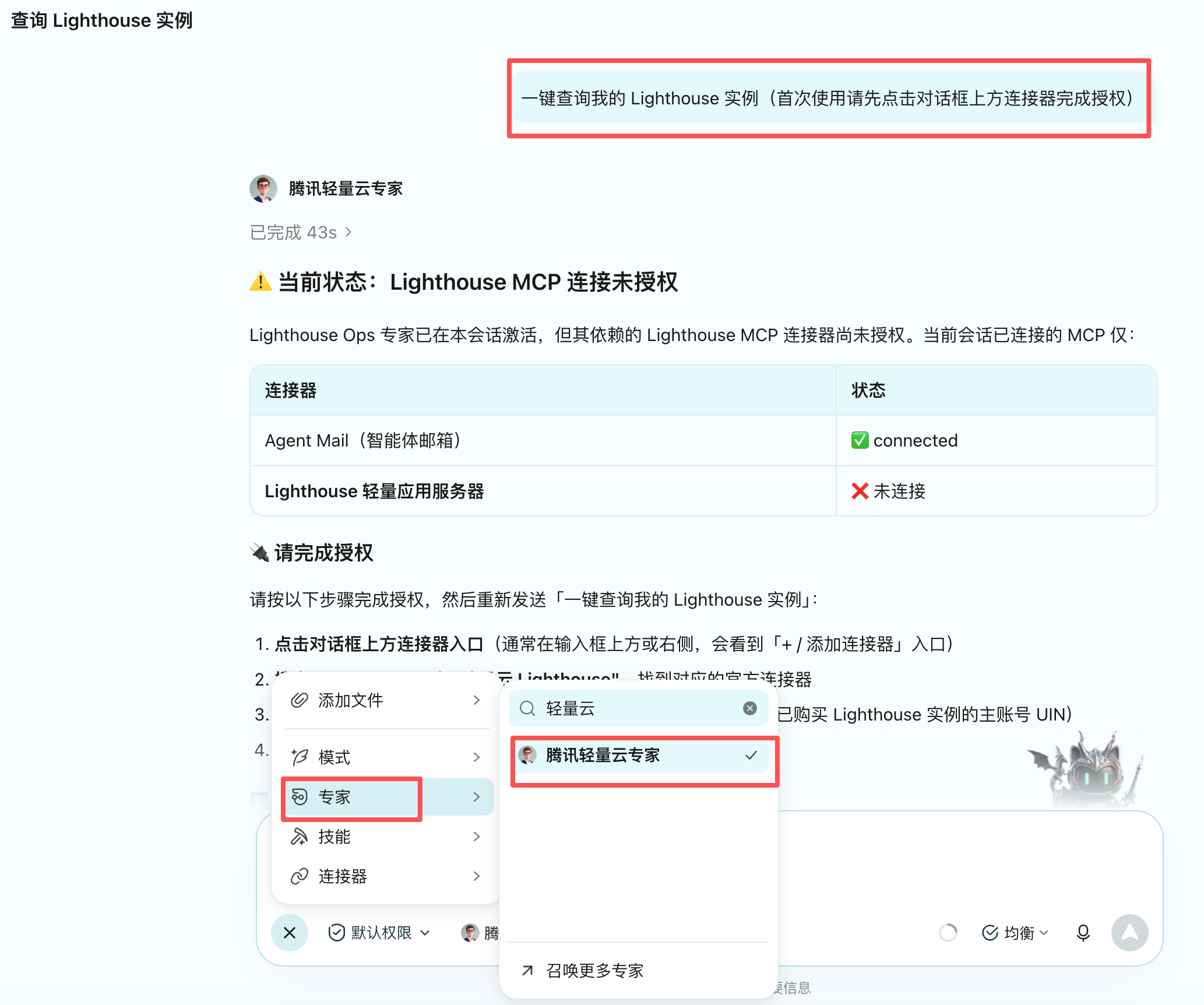The width and height of the screenshot is (1204, 1005).
Task: Select 腾讯轻量云专家 from expert list
Action: [x=640, y=755]
